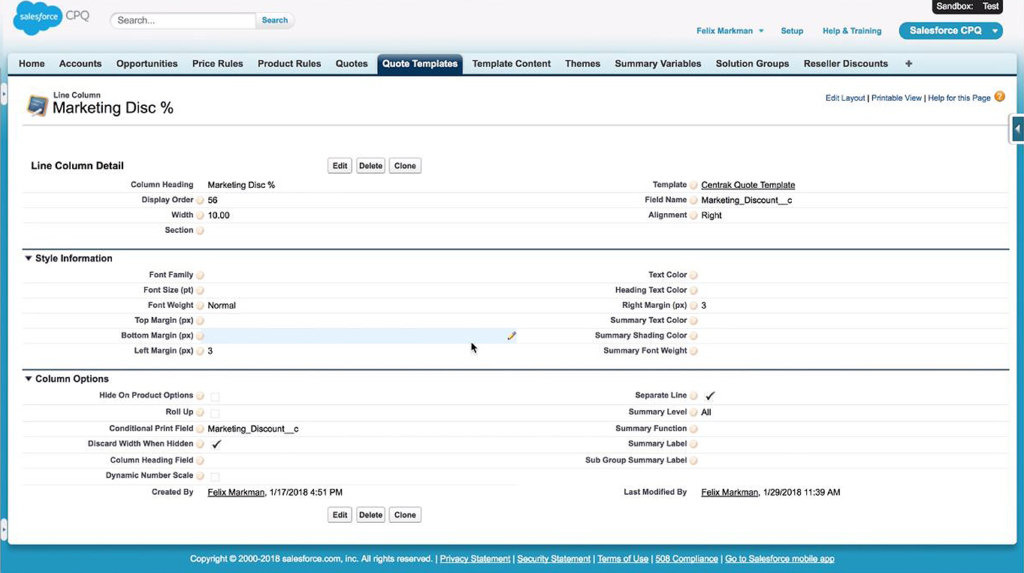The width and height of the screenshot is (1024, 573).
Task: Click the Bottom Margin (px) empty value field
Action: tap(358, 336)
